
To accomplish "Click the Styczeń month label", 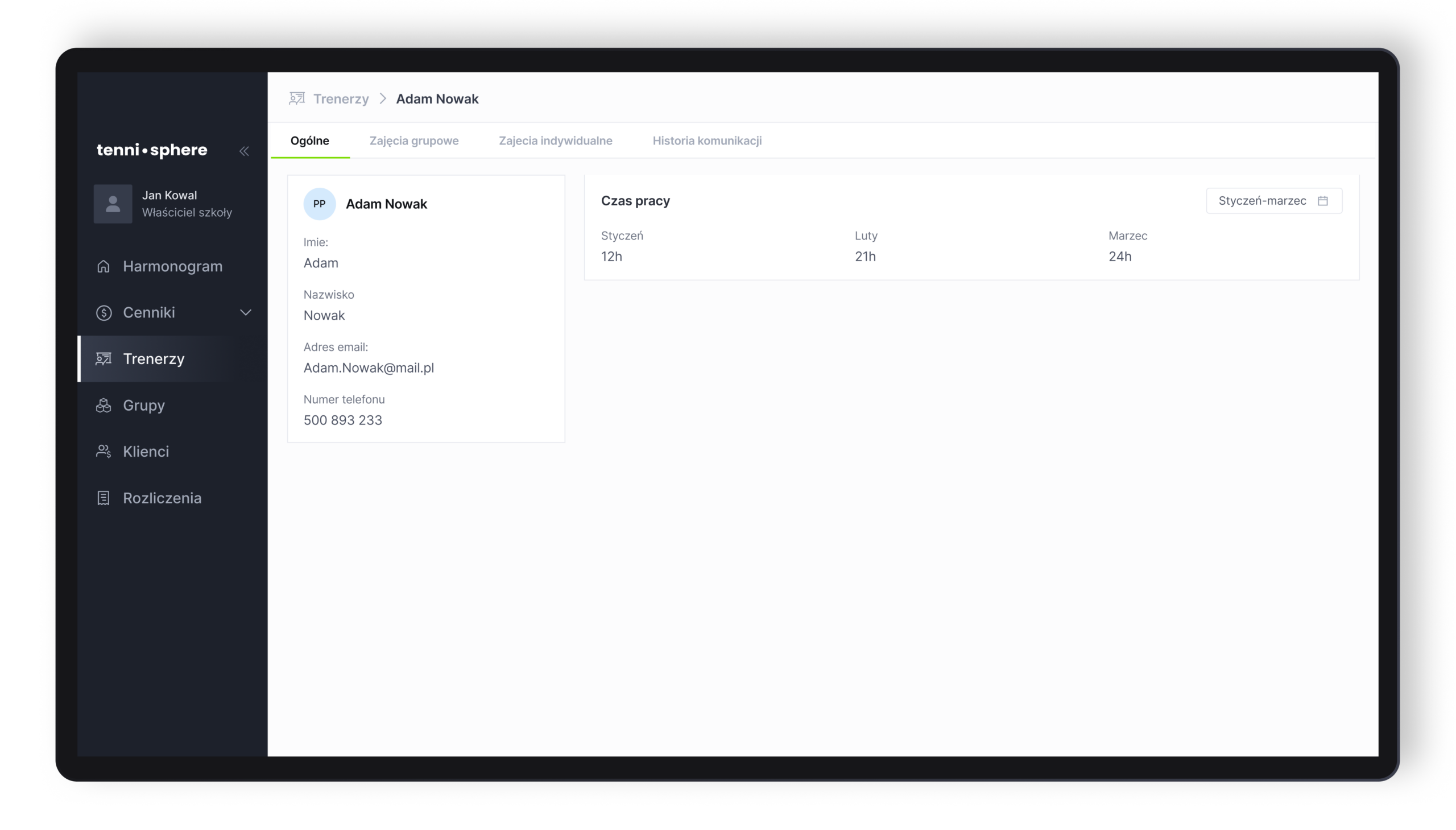I will 622,236.
